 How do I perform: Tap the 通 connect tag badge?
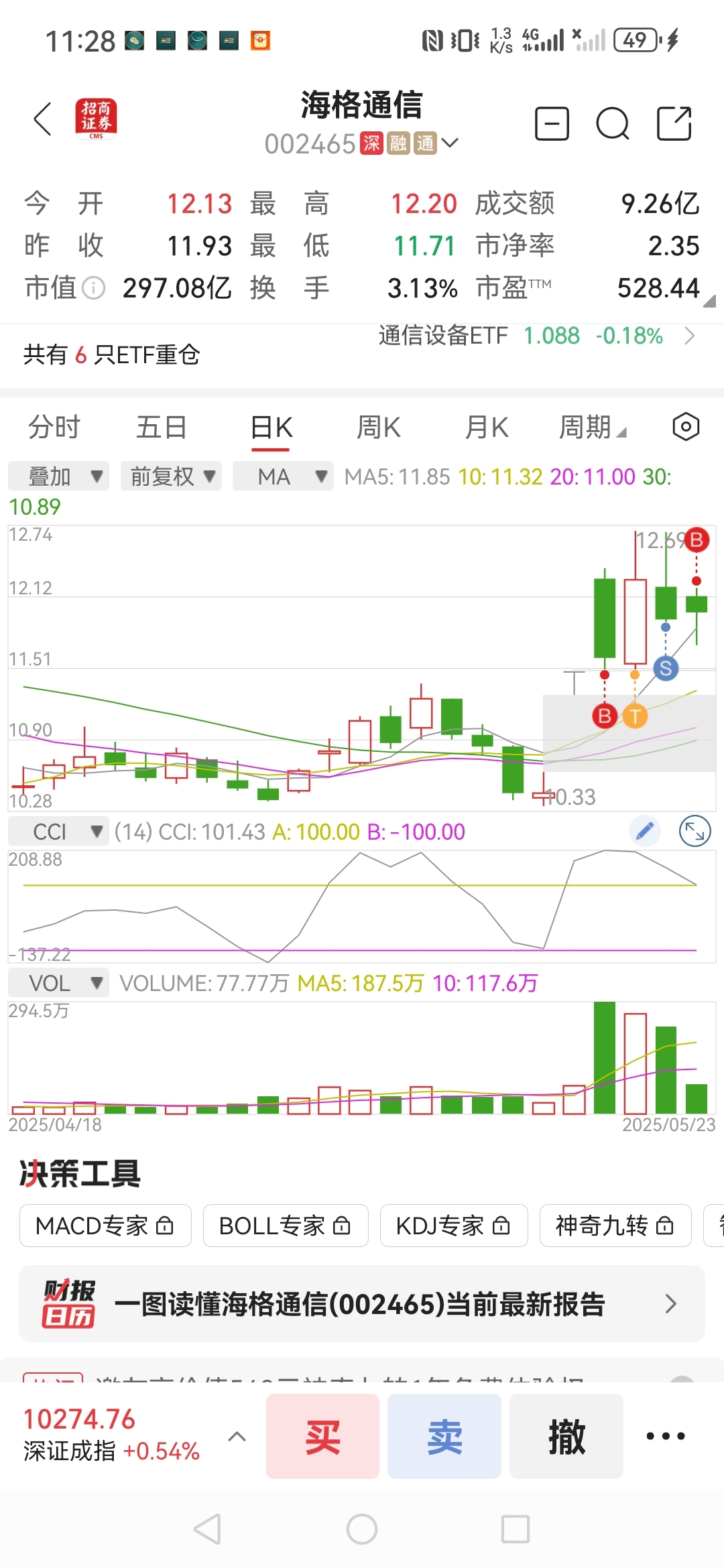(426, 143)
